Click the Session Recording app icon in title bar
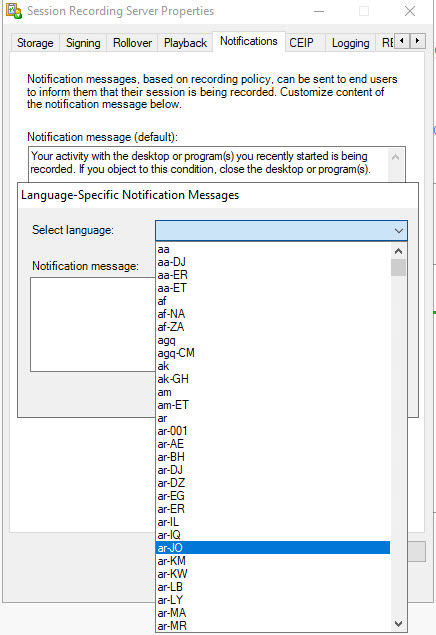The image size is (436, 635). tap(13, 11)
